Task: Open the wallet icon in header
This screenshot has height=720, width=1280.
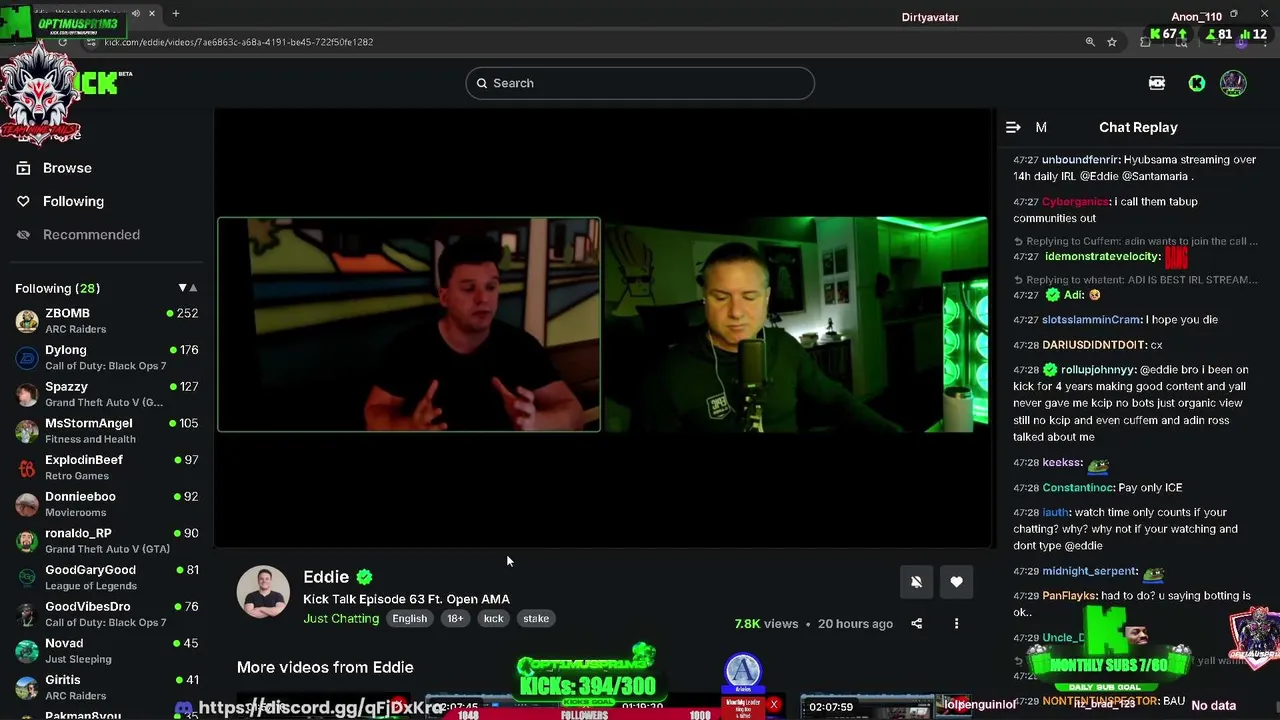Action: (1157, 83)
